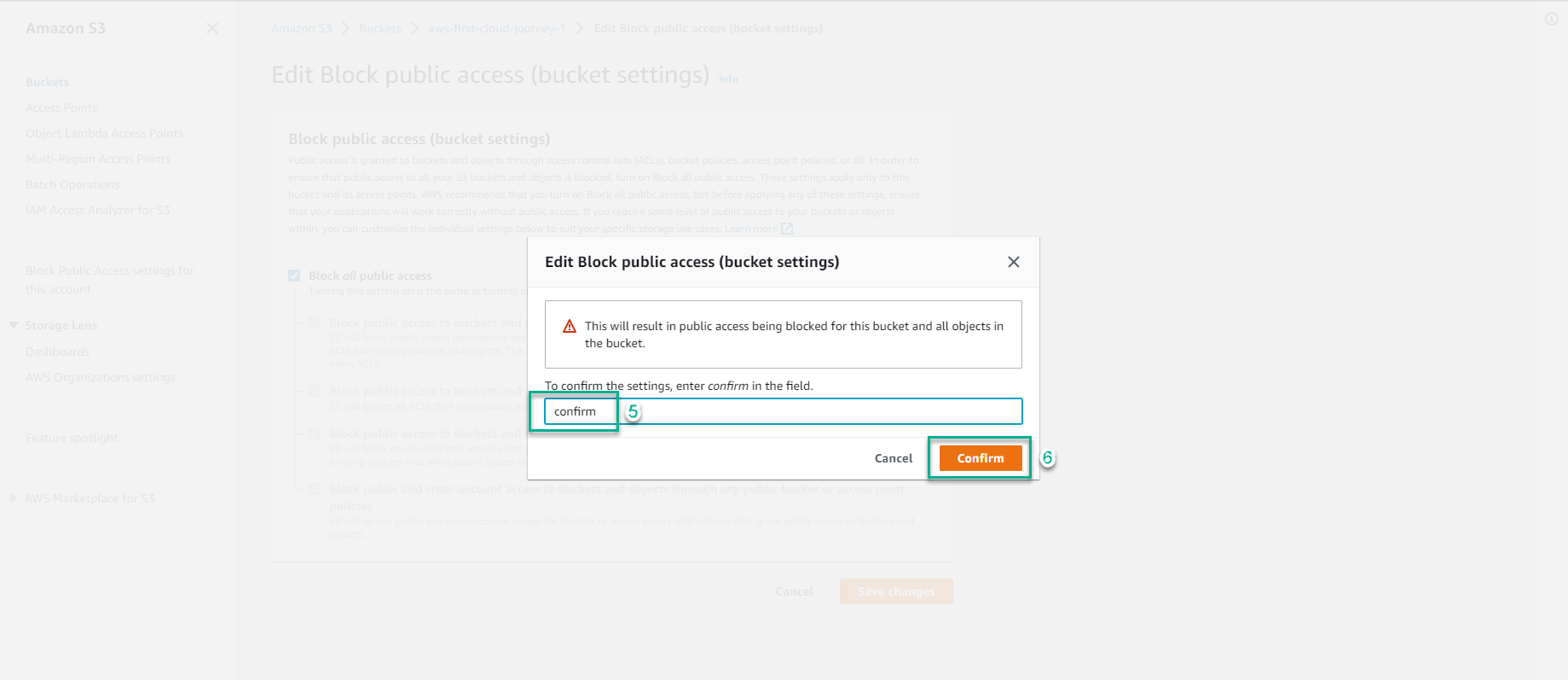This screenshot has width=1568, height=680.
Task: Click the confirm text input field
Action: point(783,411)
